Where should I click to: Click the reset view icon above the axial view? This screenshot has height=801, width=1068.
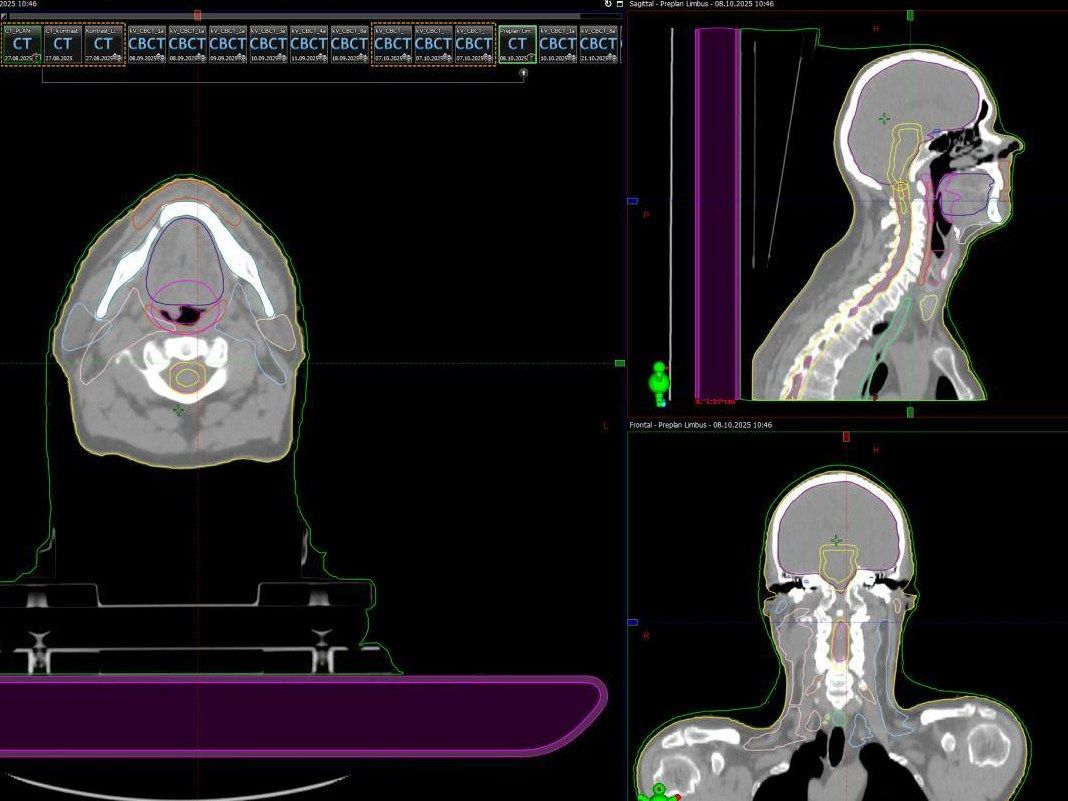[x=608, y=4]
